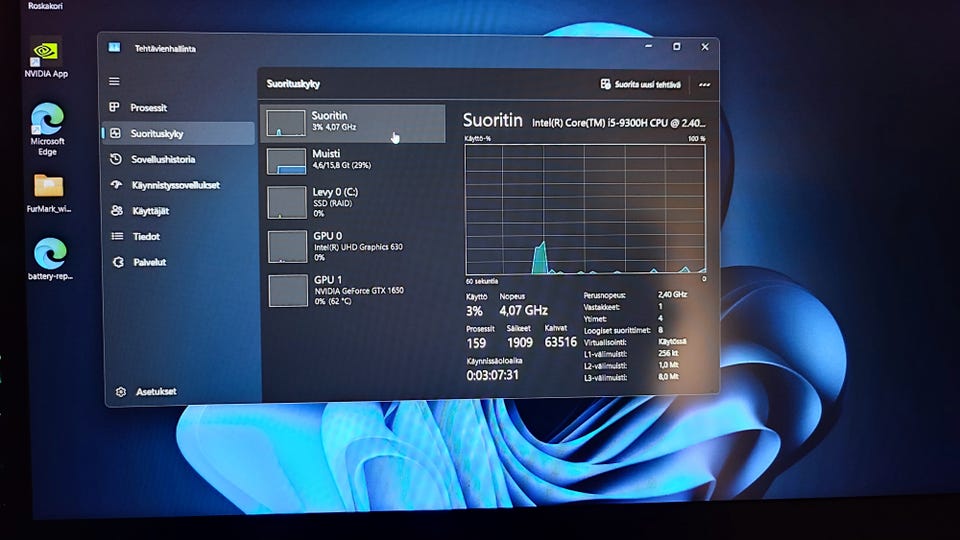Select the Levy 0 (C:) item
Image resolution: width=960 pixels, height=540 pixels.
coord(354,203)
